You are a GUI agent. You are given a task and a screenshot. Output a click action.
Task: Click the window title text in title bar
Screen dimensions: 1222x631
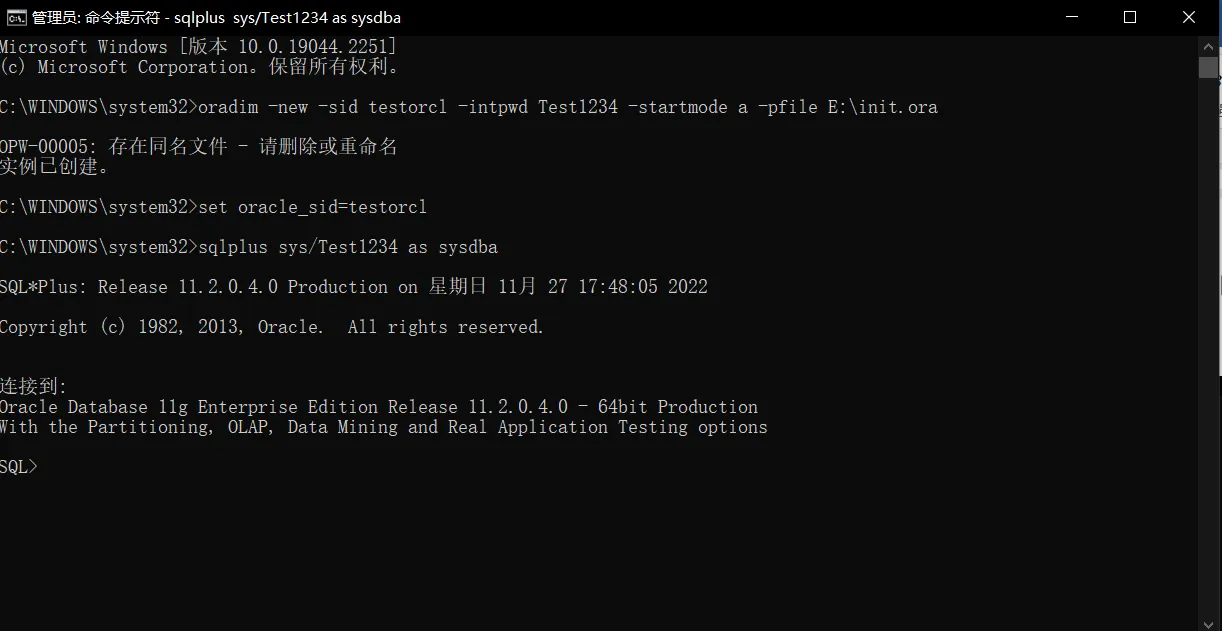point(216,17)
